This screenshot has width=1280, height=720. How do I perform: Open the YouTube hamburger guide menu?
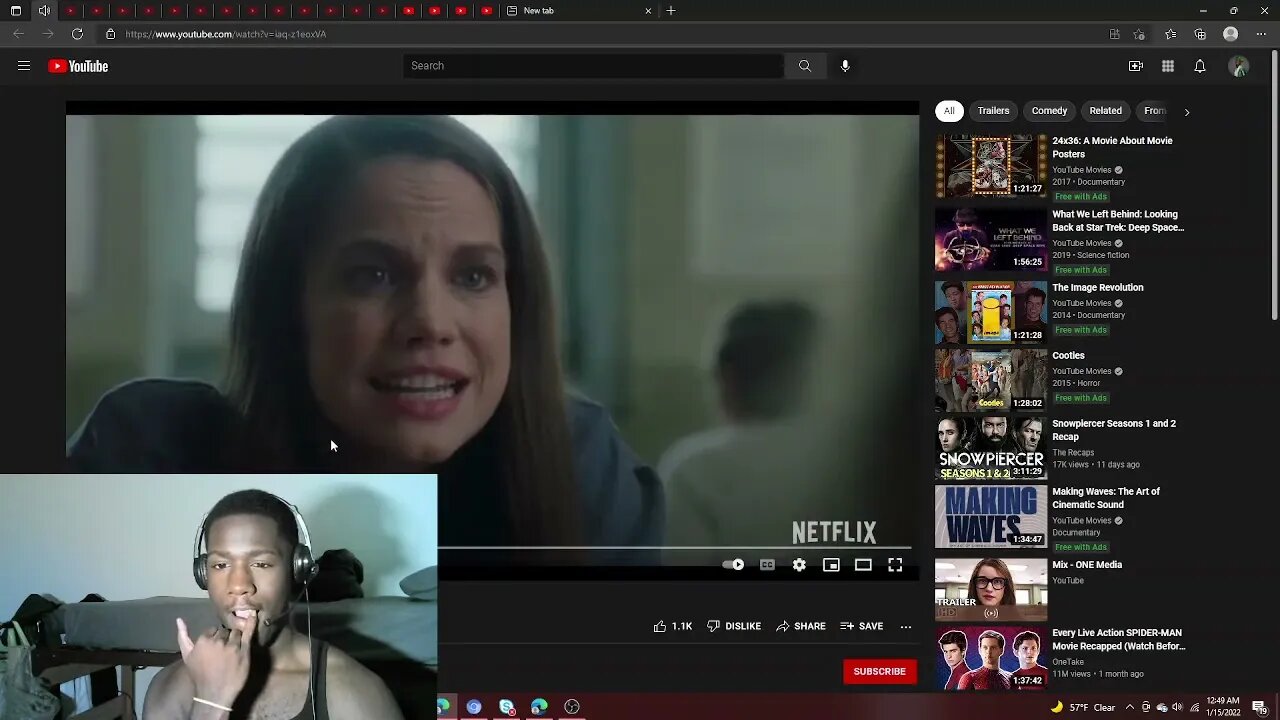tap(24, 66)
